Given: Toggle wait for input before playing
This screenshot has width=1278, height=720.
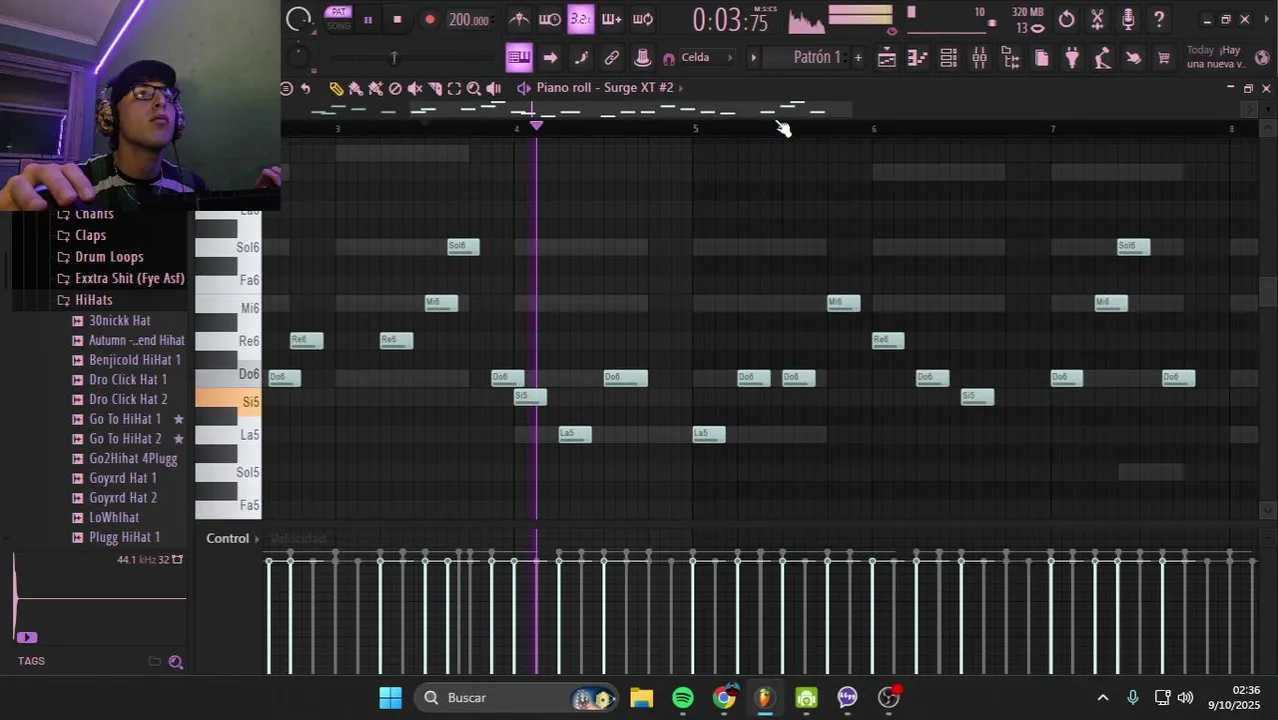Looking at the screenshot, I should point(550,19).
